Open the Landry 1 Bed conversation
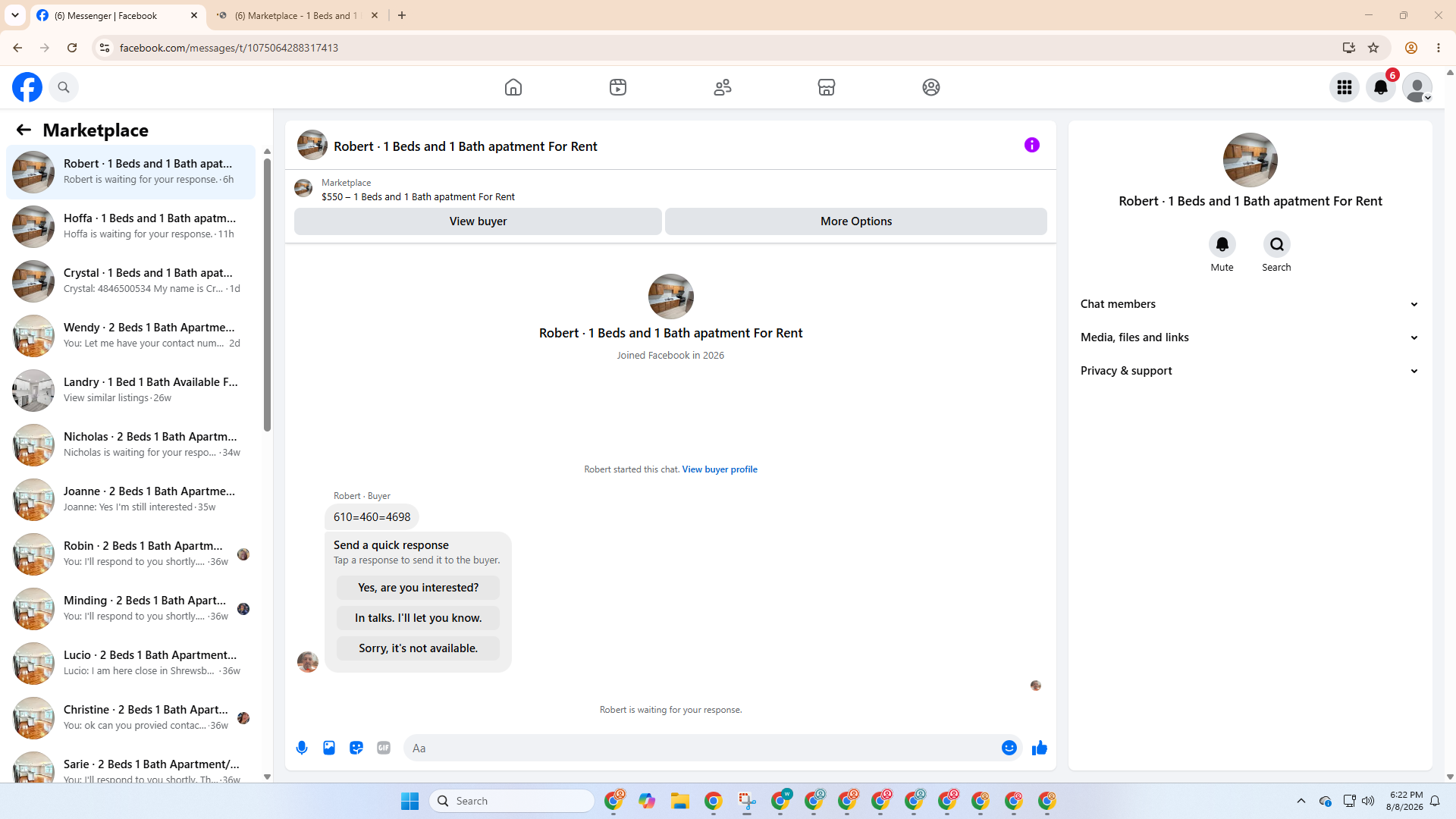Image resolution: width=1456 pixels, height=819 pixels. tap(131, 391)
